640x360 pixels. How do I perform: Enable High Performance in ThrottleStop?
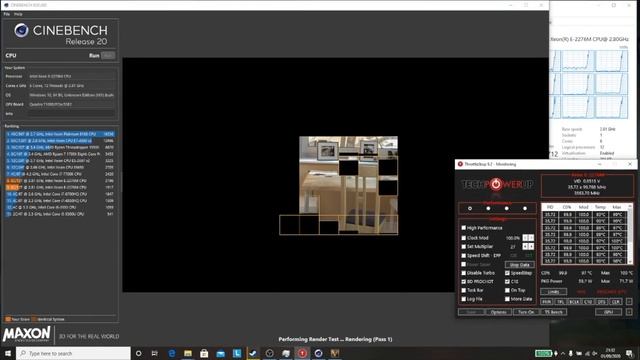pyautogui.click(x=464, y=228)
